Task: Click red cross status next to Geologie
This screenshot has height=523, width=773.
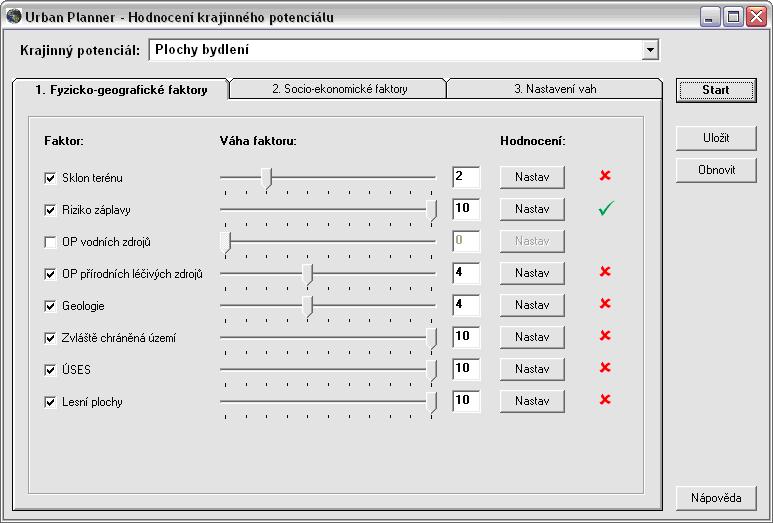Action: pyautogui.click(x=605, y=303)
